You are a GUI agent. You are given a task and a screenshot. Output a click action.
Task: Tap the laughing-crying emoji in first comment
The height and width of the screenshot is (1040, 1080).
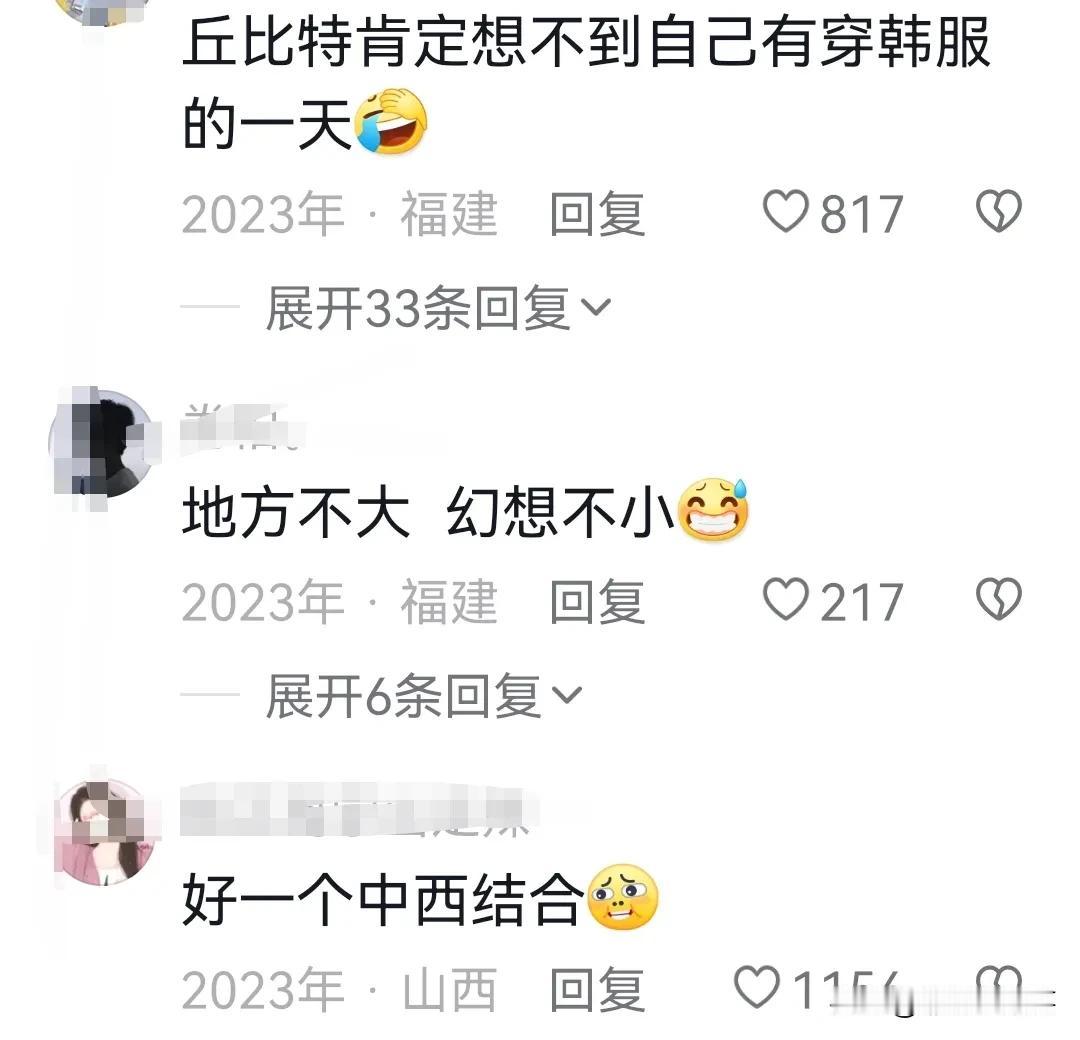pos(391,121)
